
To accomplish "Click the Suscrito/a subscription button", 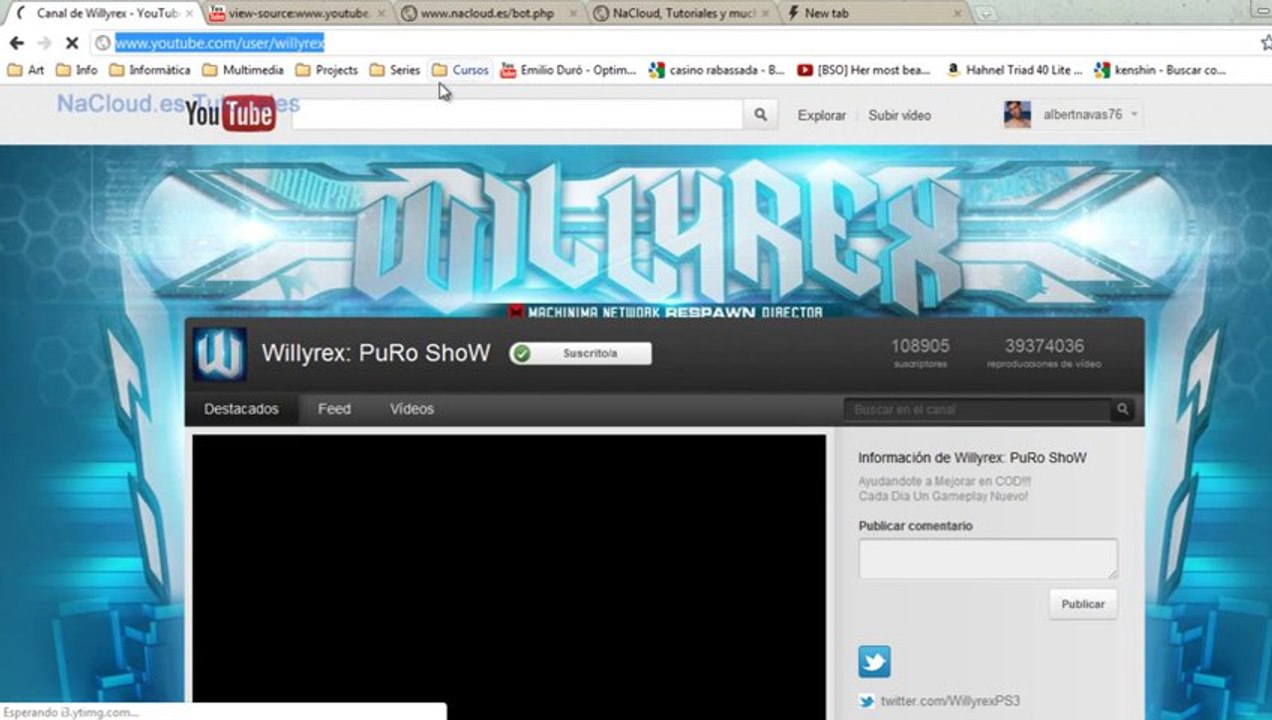I will click(x=580, y=353).
